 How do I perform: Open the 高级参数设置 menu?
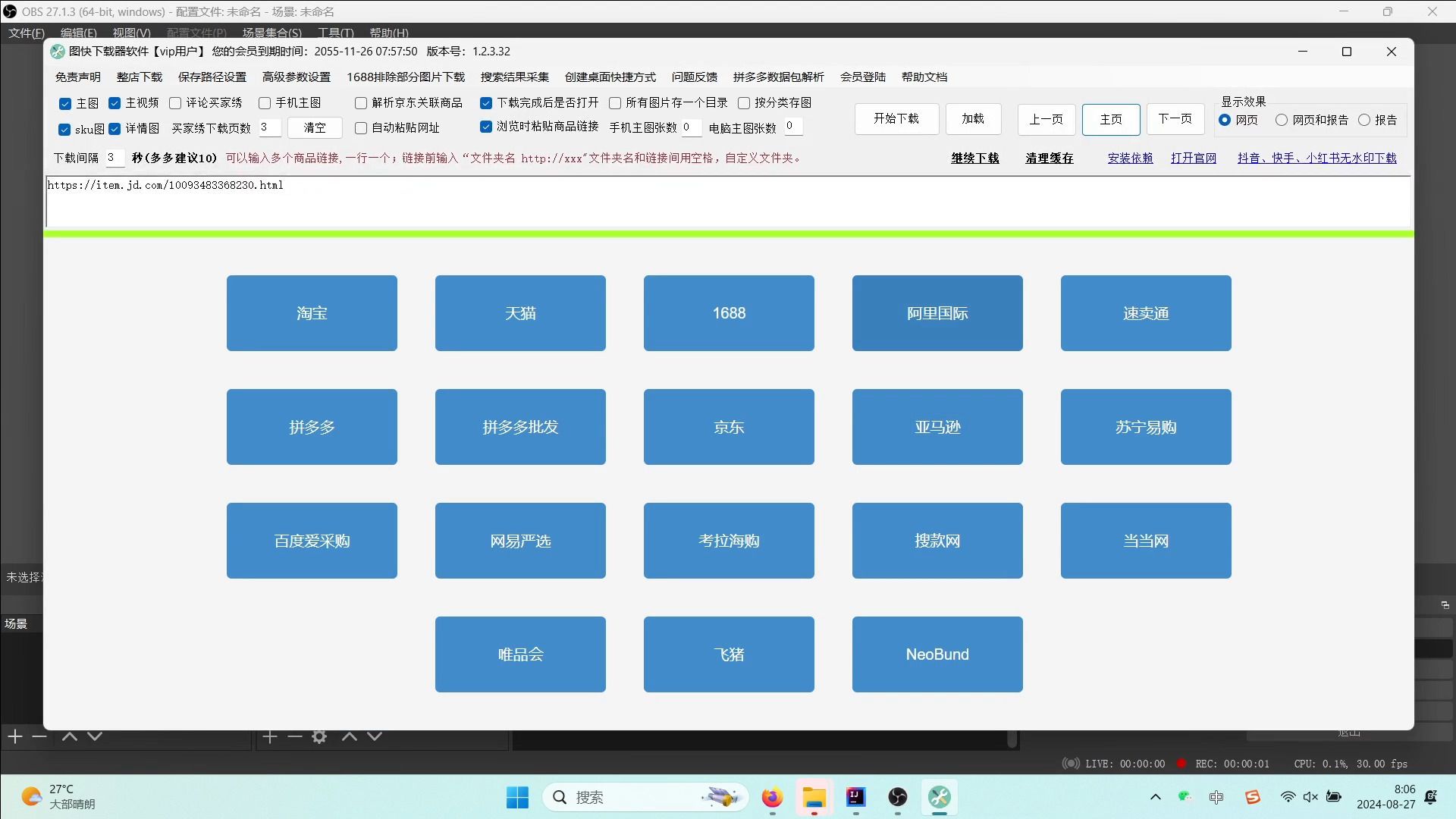click(x=297, y=77)
